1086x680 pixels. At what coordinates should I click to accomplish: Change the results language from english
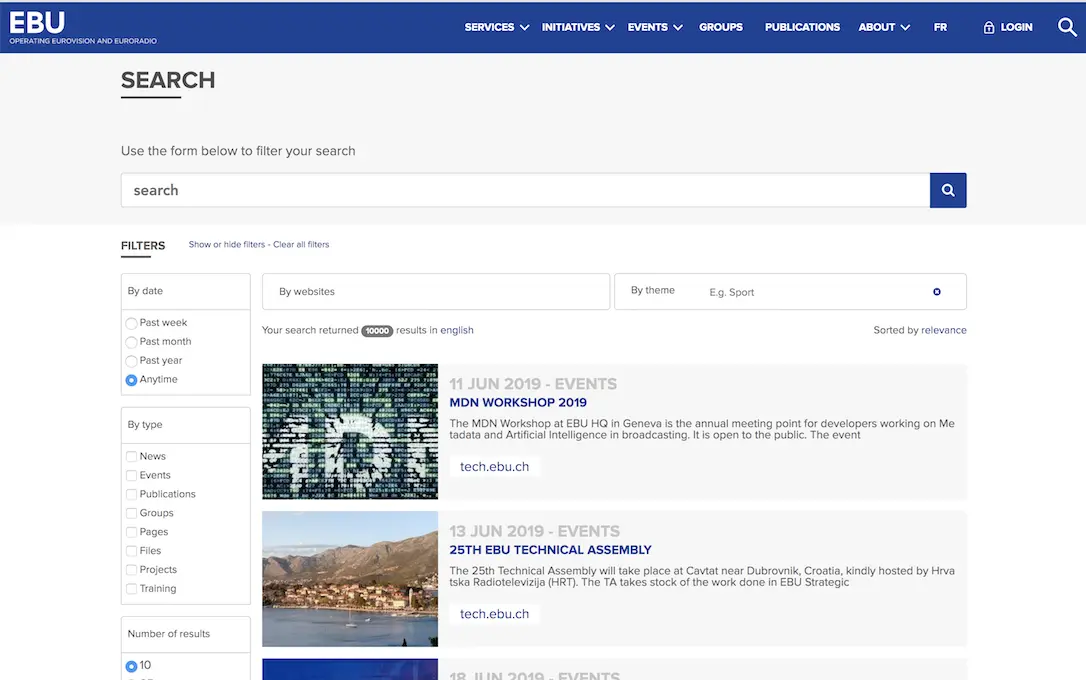click(x=457, y=330)
